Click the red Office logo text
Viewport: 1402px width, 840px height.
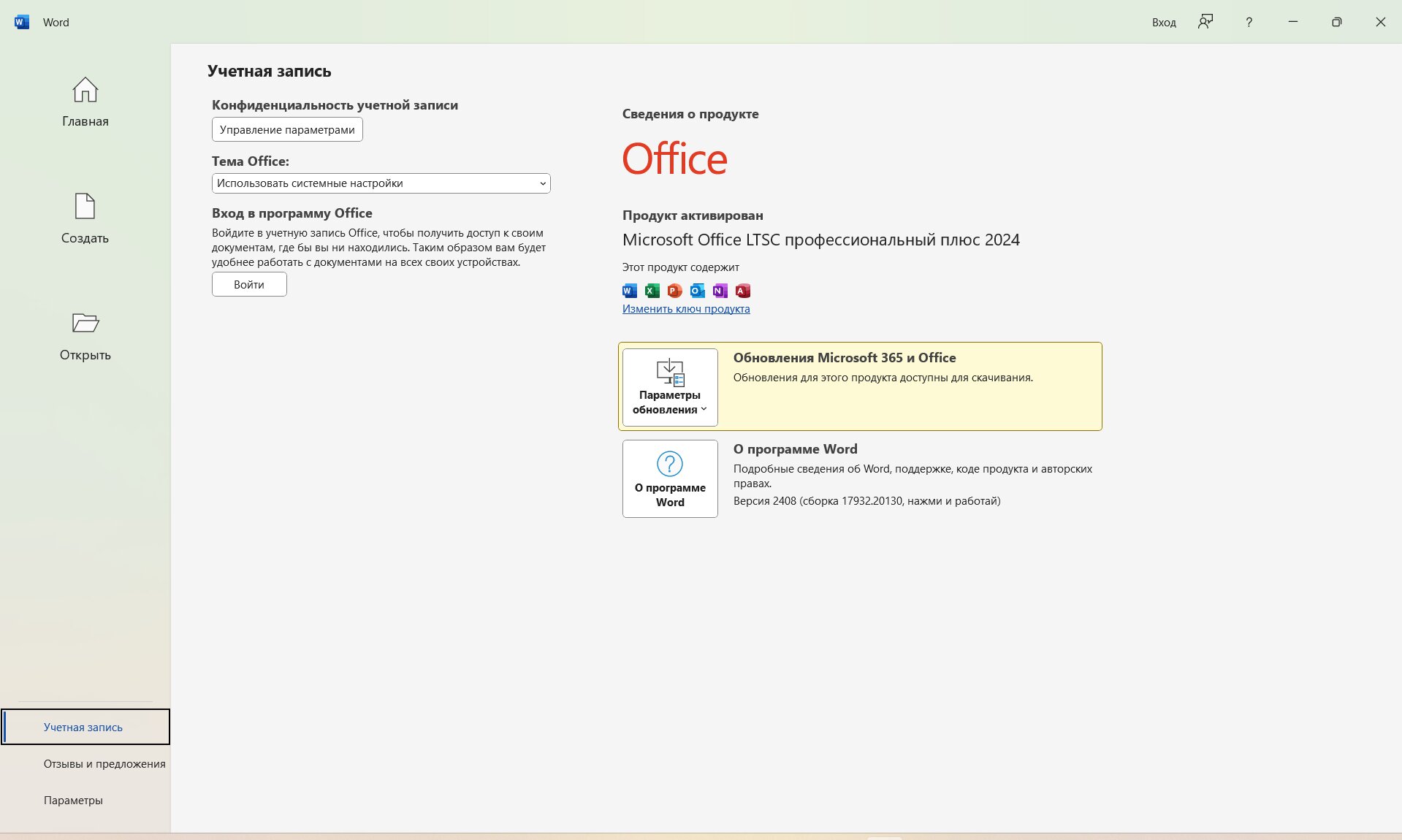click(674, 159)
